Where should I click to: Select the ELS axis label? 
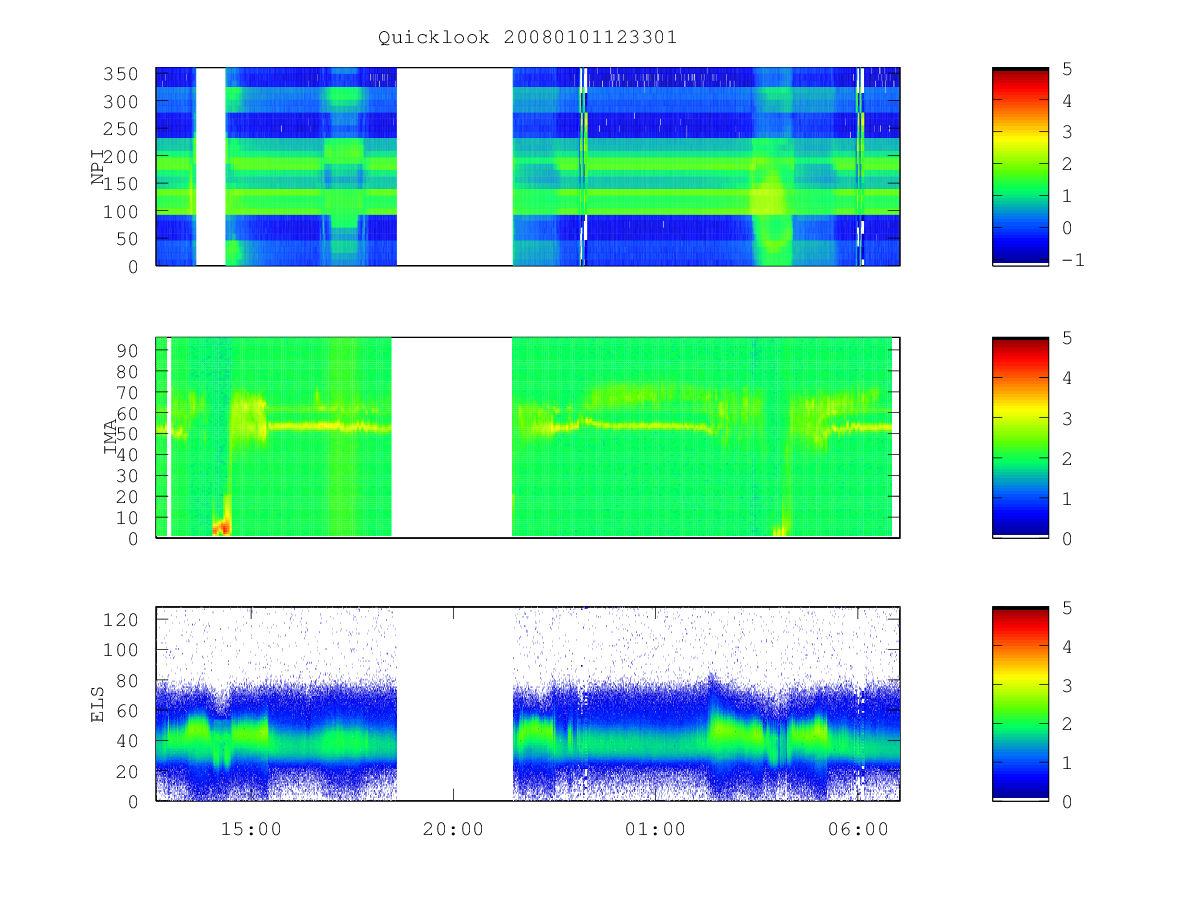tap(98, 704)
